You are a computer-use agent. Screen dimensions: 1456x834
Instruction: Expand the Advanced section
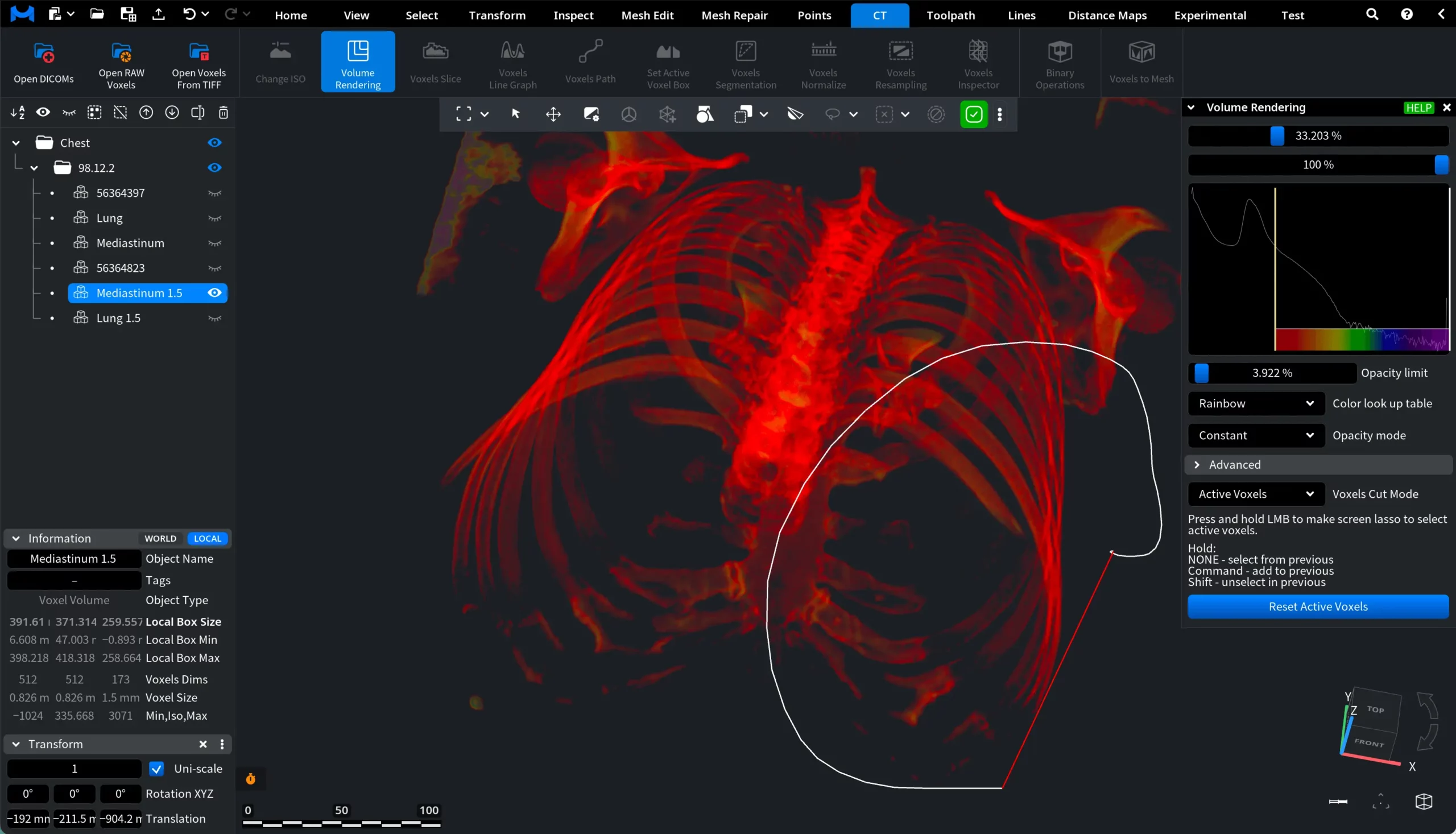click(1318, 465)
